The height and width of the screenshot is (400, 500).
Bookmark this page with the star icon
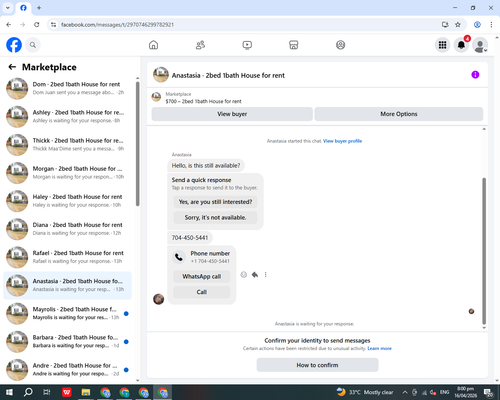pyautogui.click(x=458, y=25)
